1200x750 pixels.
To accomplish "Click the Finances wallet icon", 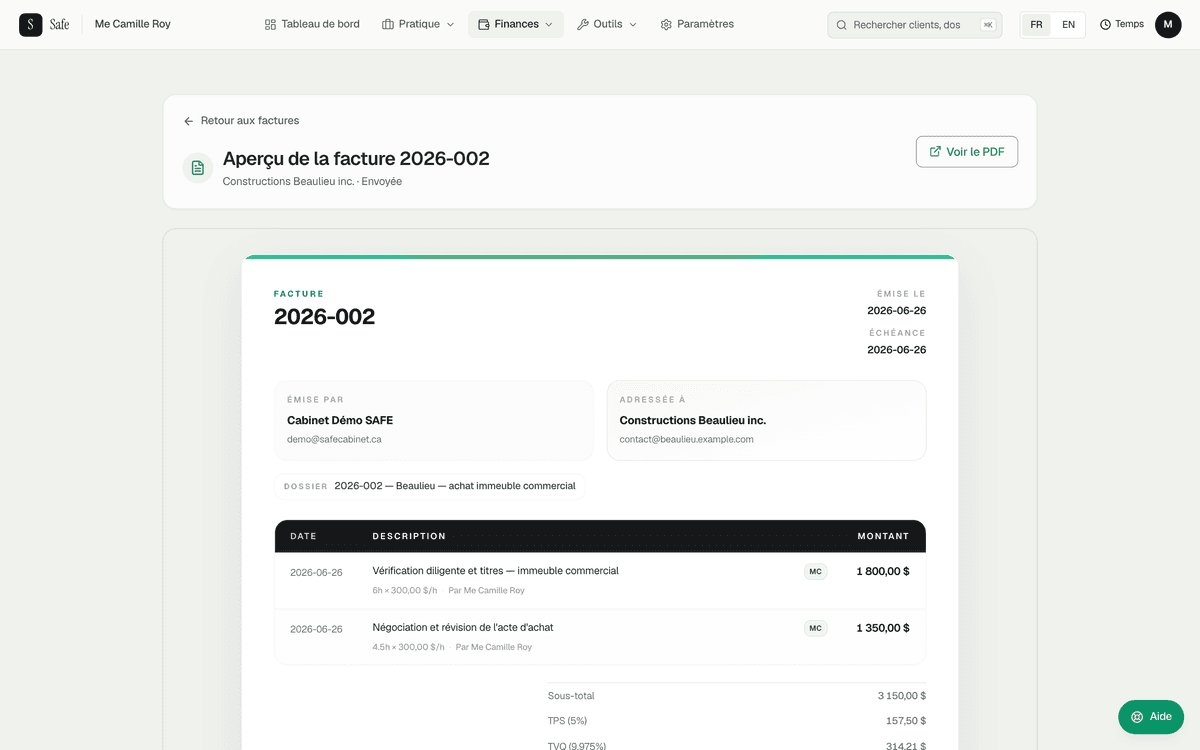I will pyautogui.click(x=484, y=25).
